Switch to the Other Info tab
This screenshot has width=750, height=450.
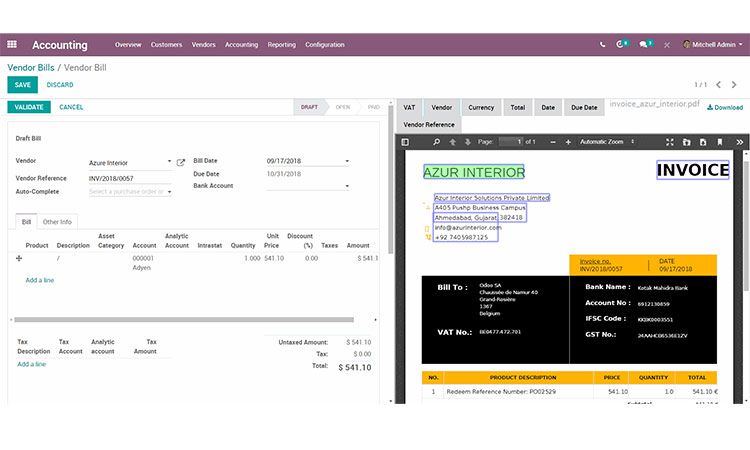coord(57,221)
